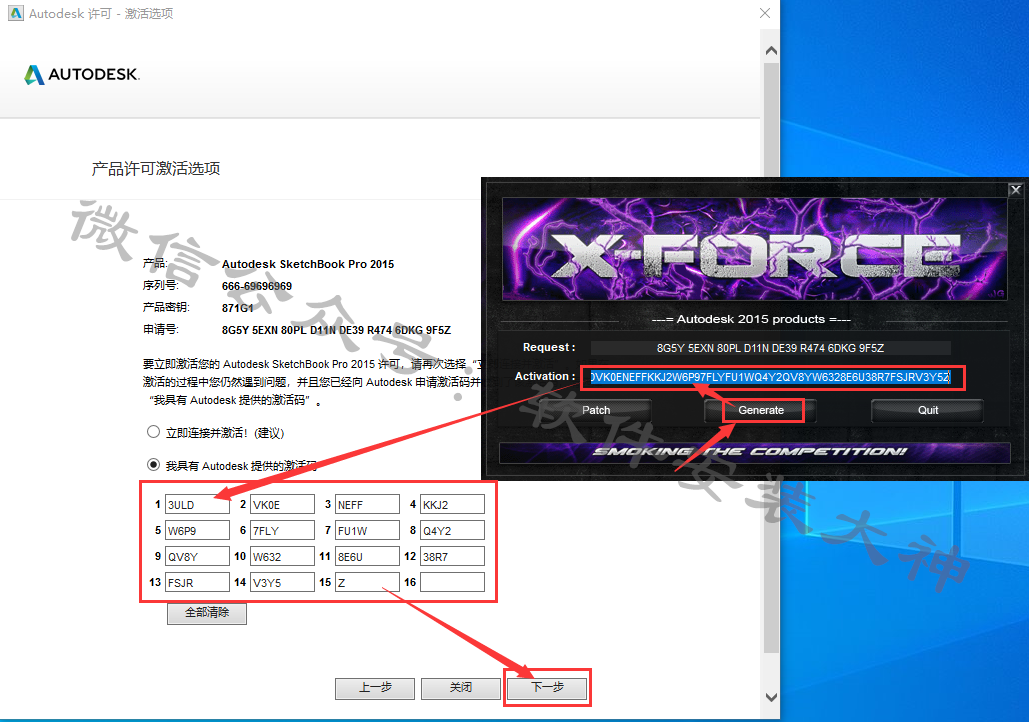Click activation code box 6 containing 7FLY
The height and width of the screenshot is (722, 1029).
(x=282, y=530)
